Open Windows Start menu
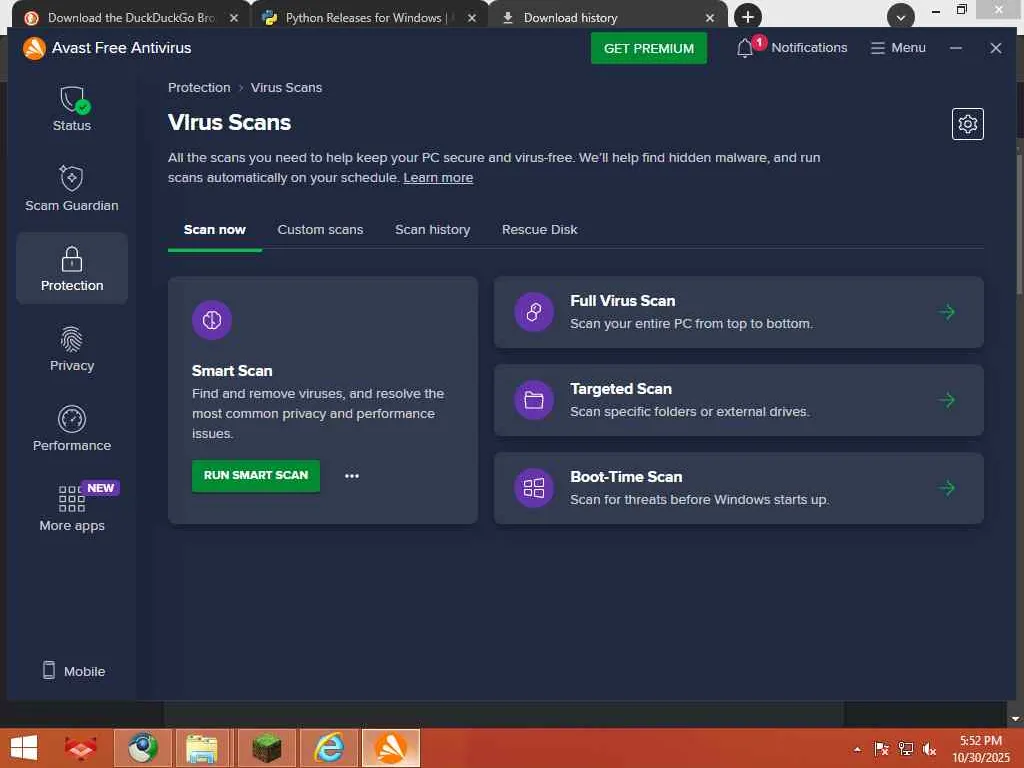 [x=24, y=748]
